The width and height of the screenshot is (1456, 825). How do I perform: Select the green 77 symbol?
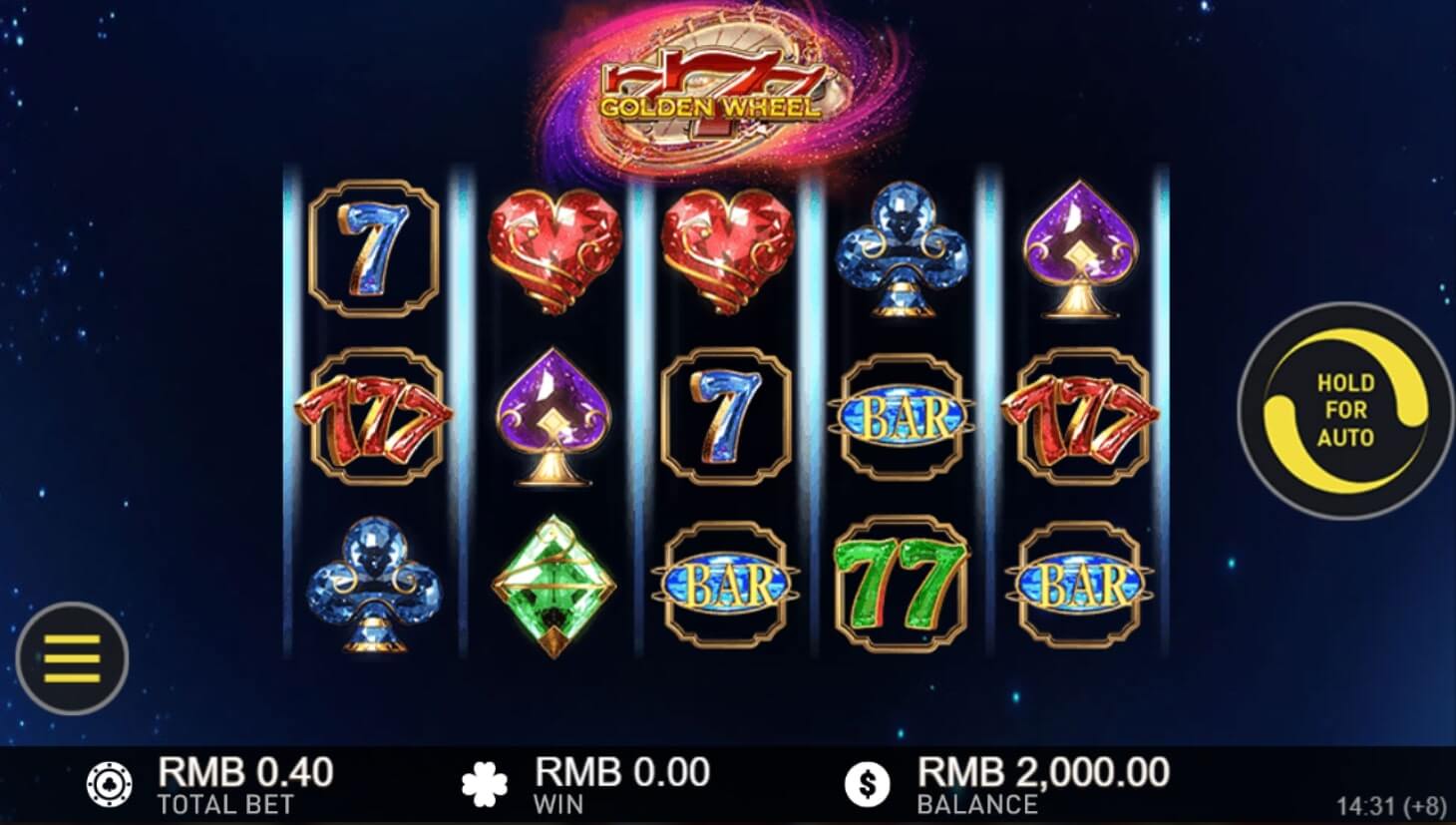(902, 582)
